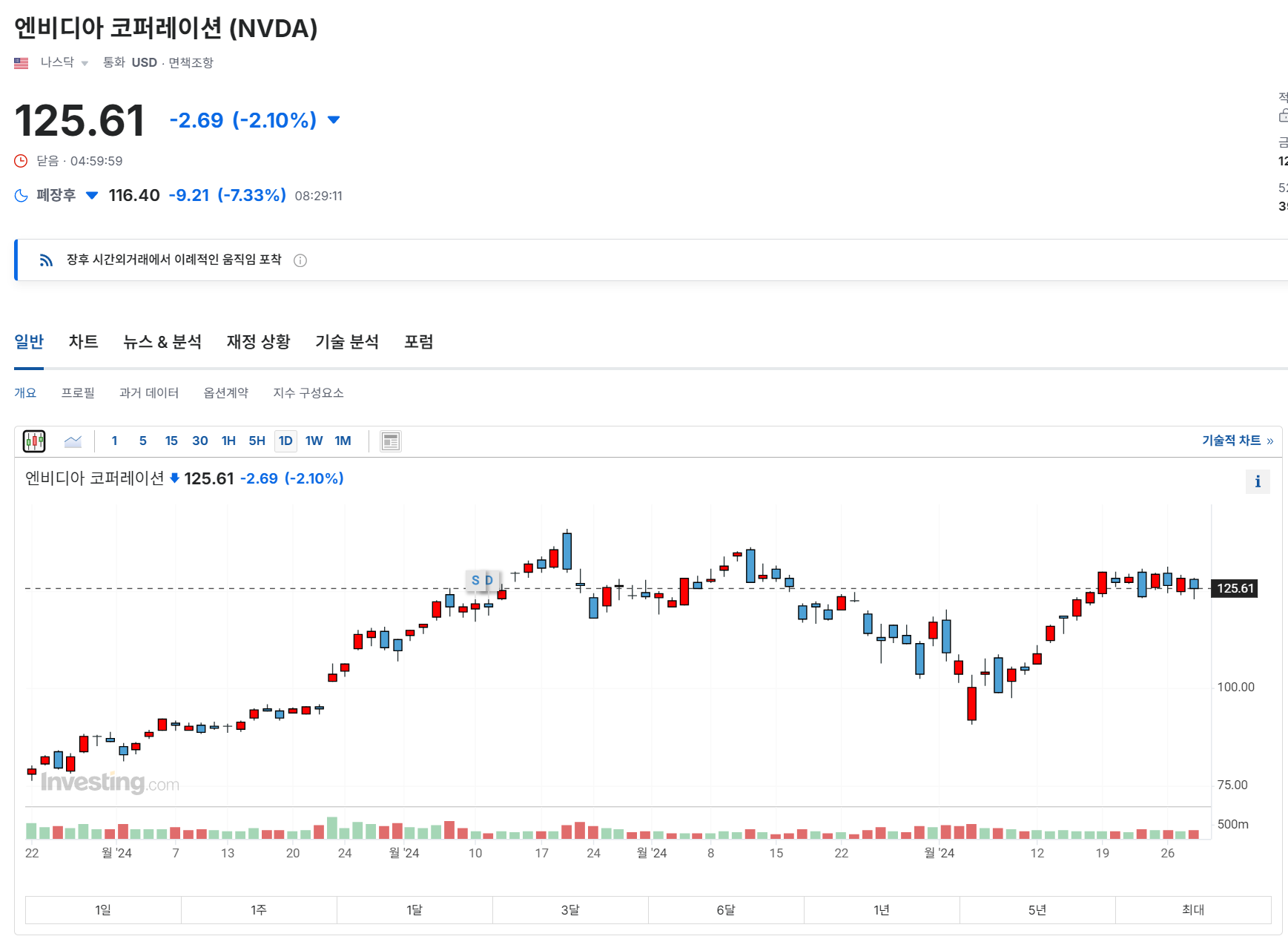Click the 75.00 price axis label

coord(1232,785)
